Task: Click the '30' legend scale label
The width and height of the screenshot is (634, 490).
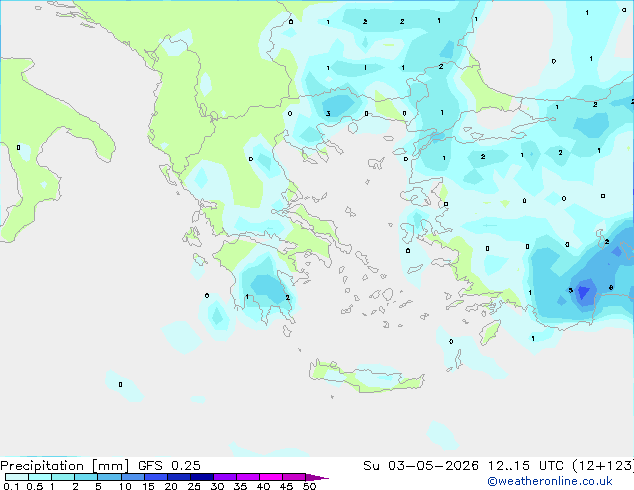Action: (x=217, y=486)
